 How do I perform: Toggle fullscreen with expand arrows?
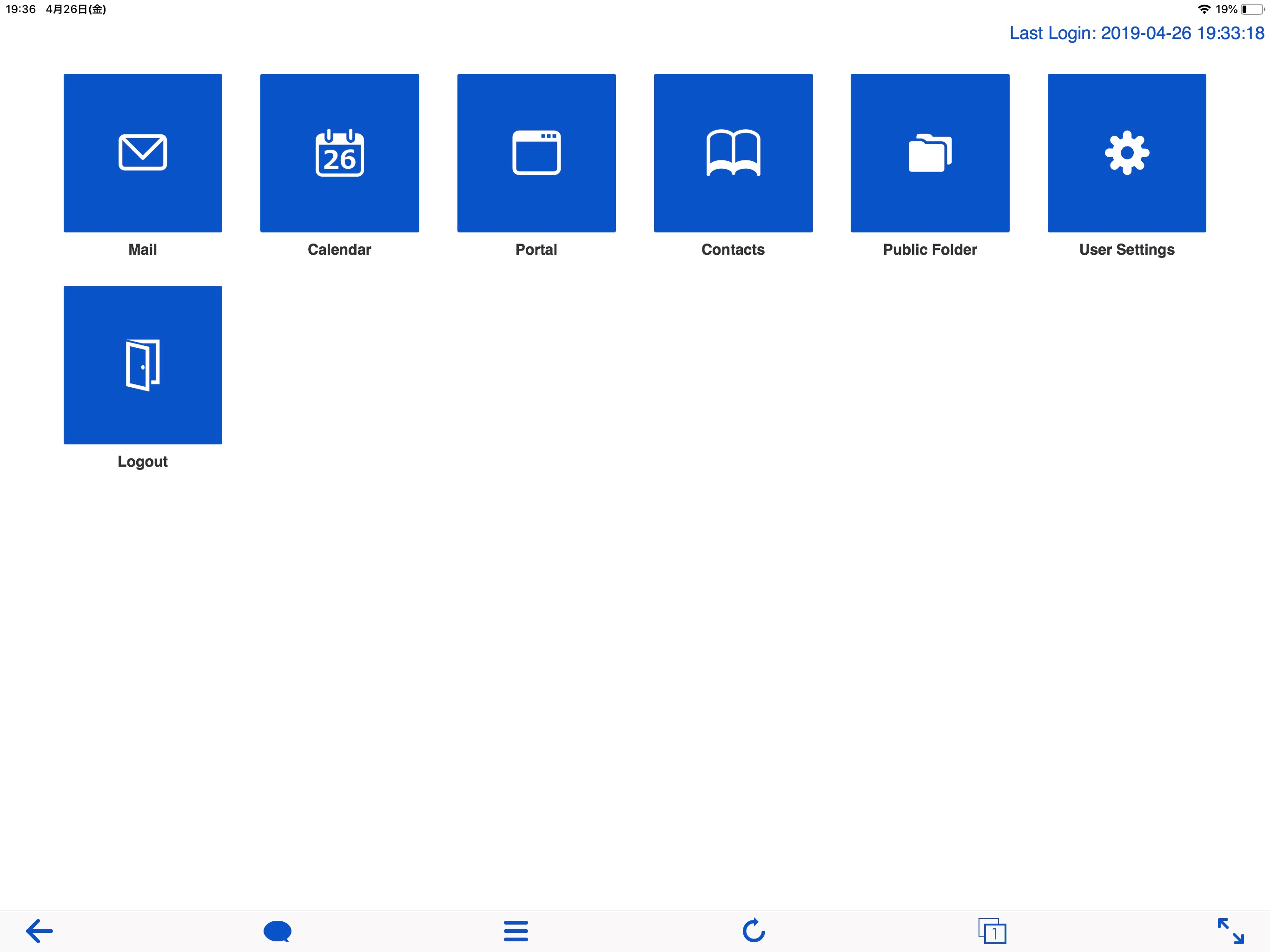coord(1230,931)
